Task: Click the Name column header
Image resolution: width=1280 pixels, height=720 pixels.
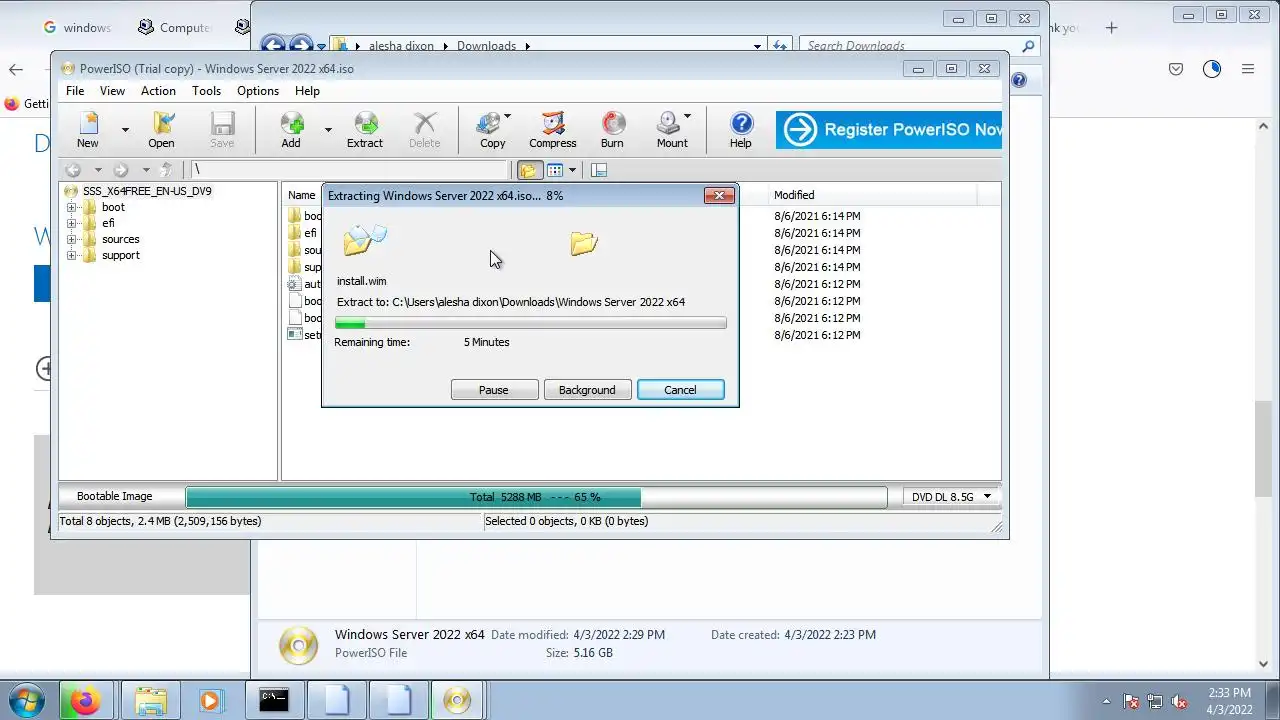Action: [302, 195]
